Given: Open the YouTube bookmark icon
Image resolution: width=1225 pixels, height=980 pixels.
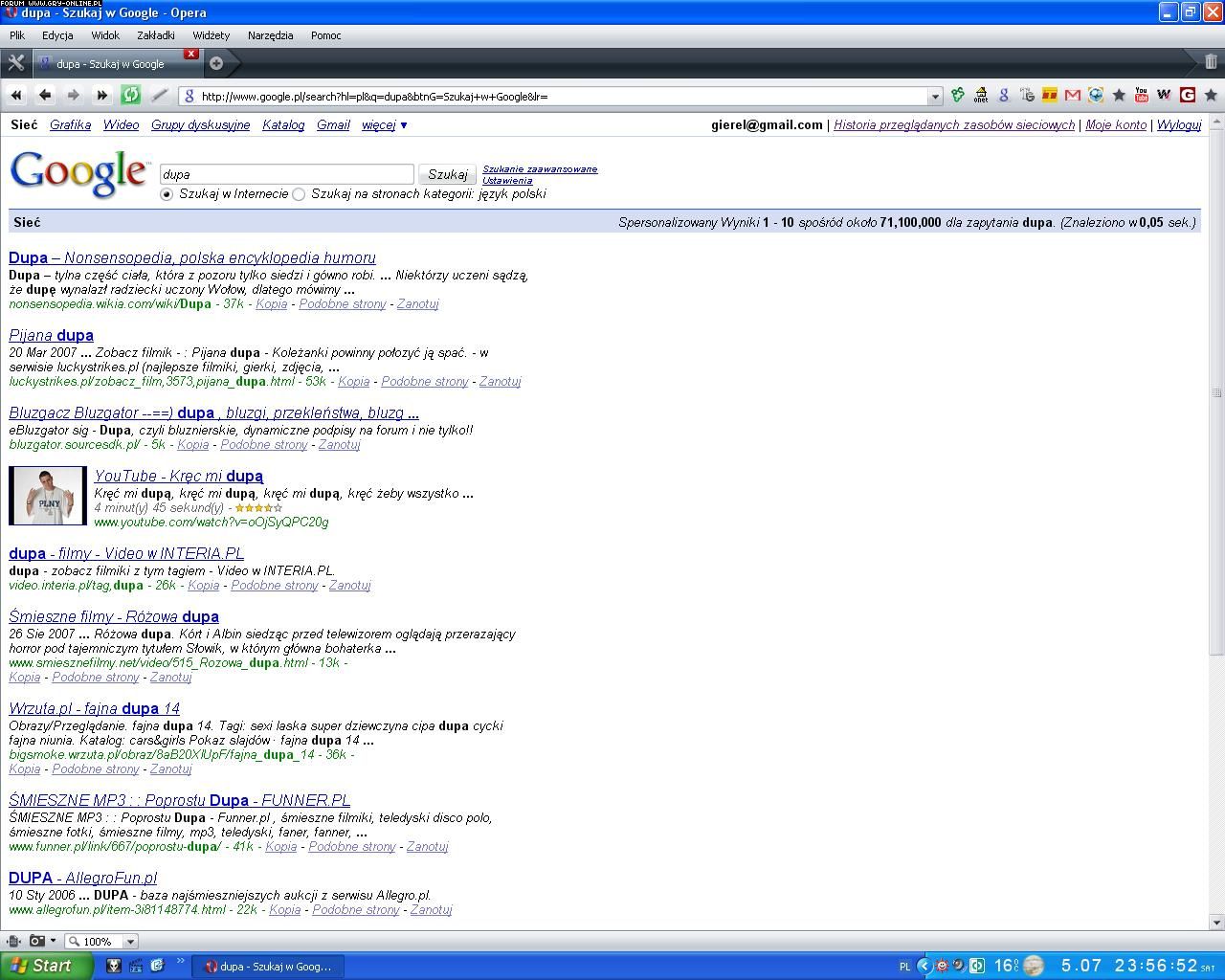Looking at the screenshot, I should coord(1141,95).
